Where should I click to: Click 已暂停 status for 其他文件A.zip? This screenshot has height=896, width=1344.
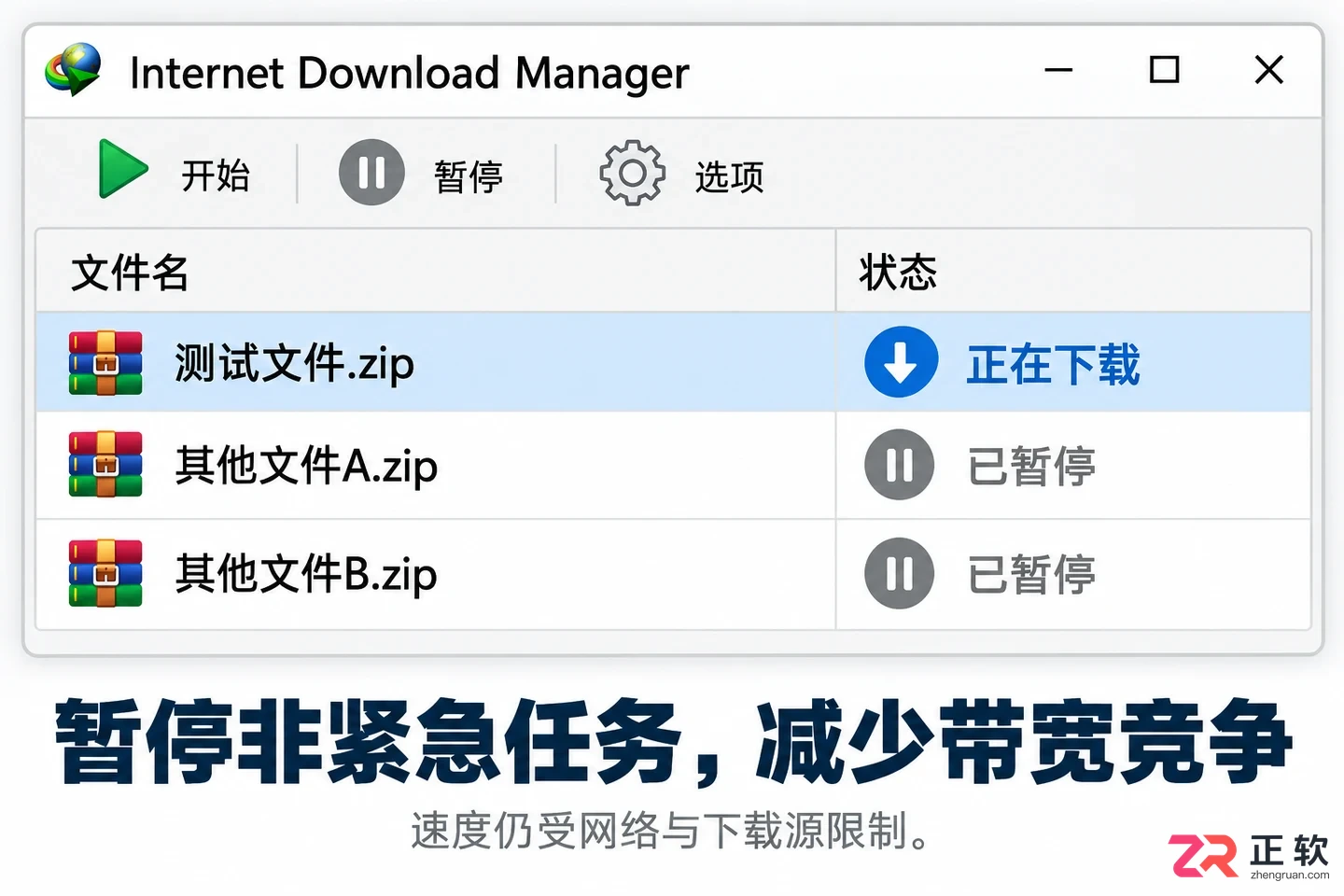pyautogui.click(x=1032, y=466)
